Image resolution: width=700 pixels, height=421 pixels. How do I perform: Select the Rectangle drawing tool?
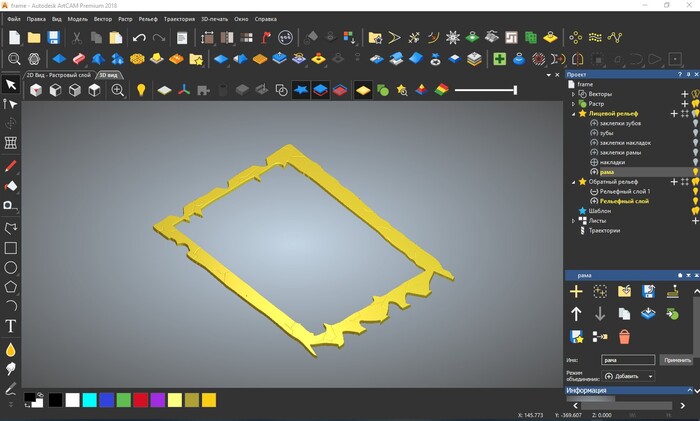point(11,248)
